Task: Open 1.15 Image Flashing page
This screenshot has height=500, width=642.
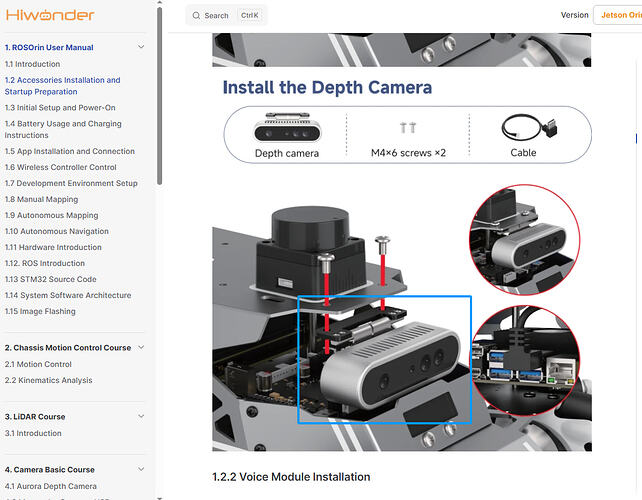Action: coord(40,311)
